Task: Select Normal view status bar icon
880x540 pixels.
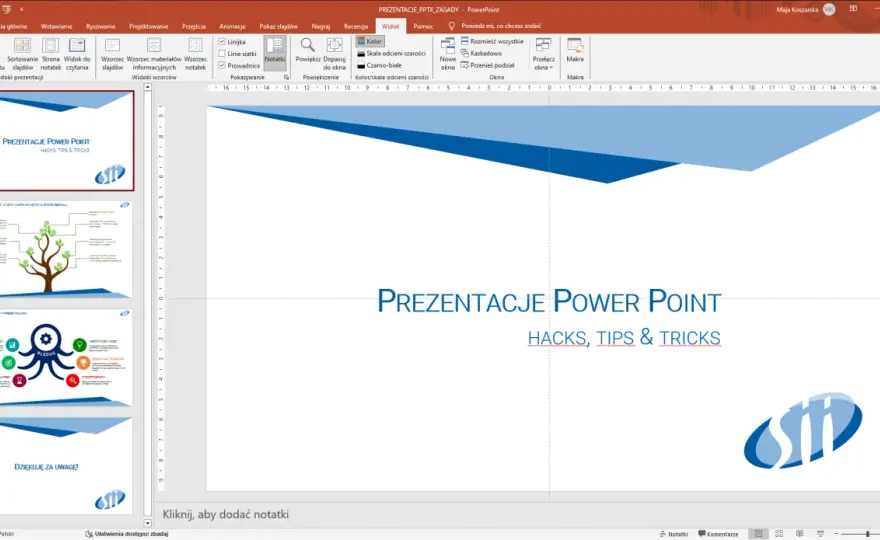Action: click(x=758, y=534)
